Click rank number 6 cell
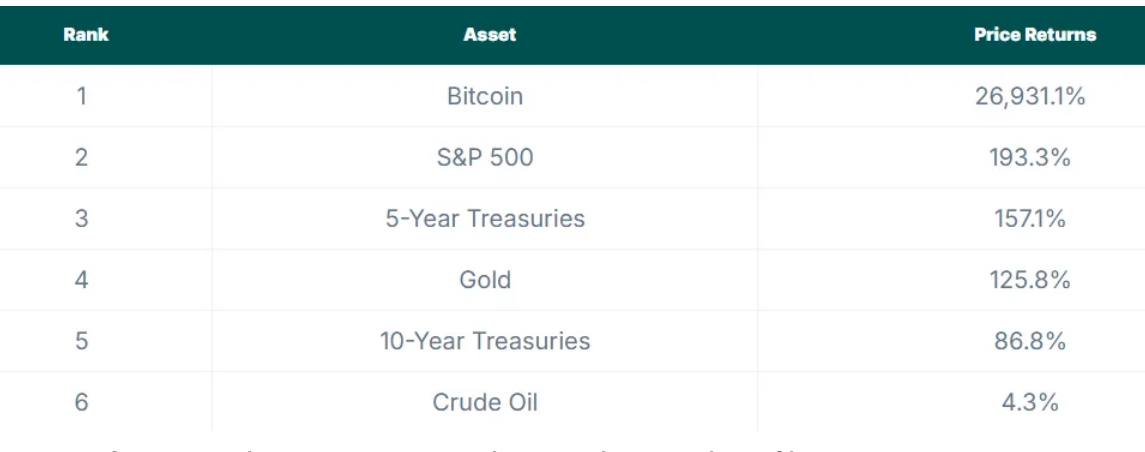 [x=81, y=402]
